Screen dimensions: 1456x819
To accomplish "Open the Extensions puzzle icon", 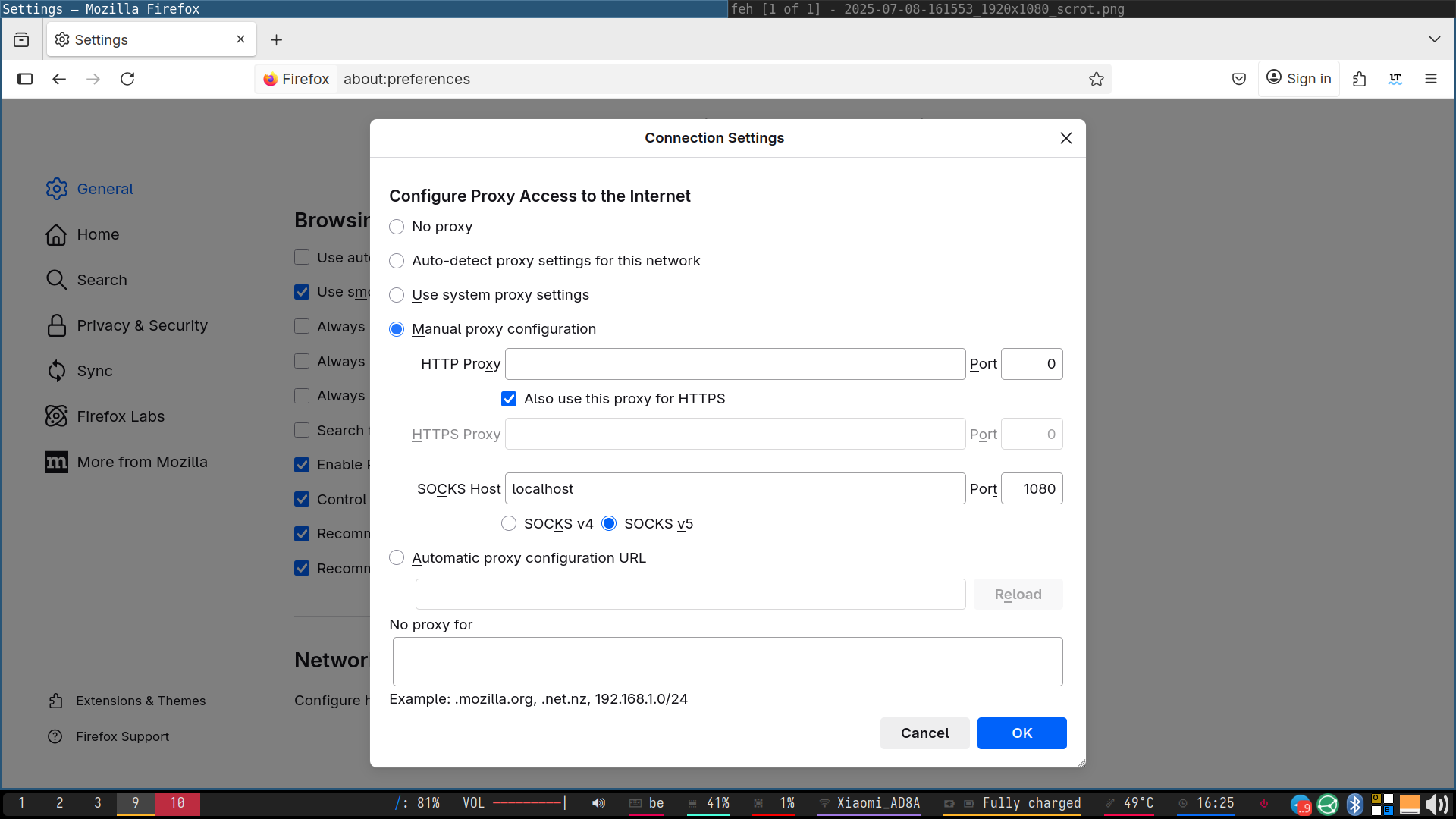I will [1359, 79].
